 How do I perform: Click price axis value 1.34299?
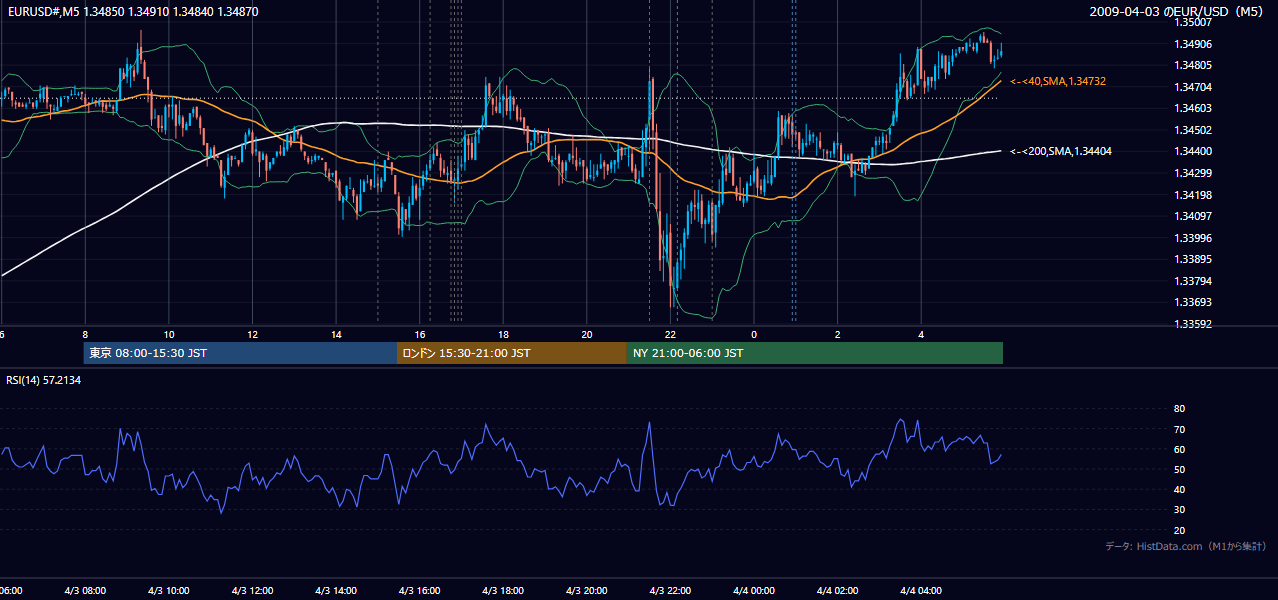coord(1193,173)
